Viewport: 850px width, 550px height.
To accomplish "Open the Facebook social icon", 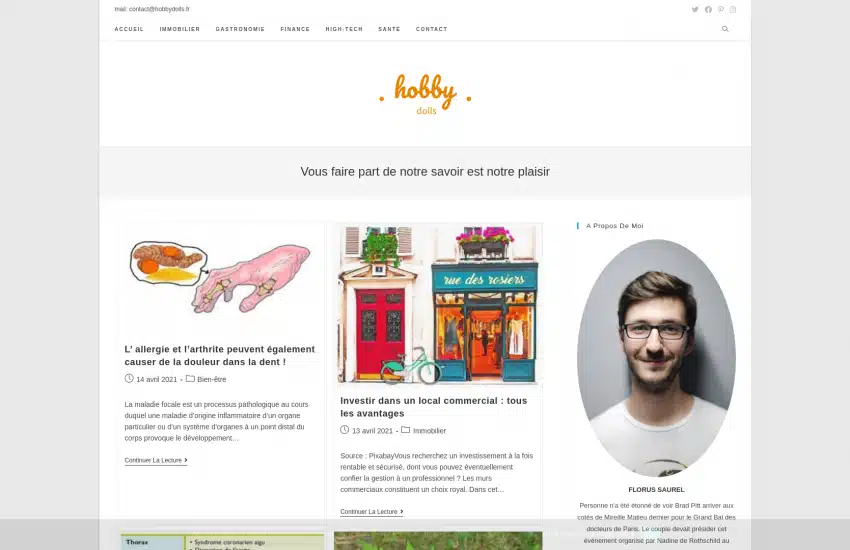I will point(708,9).
